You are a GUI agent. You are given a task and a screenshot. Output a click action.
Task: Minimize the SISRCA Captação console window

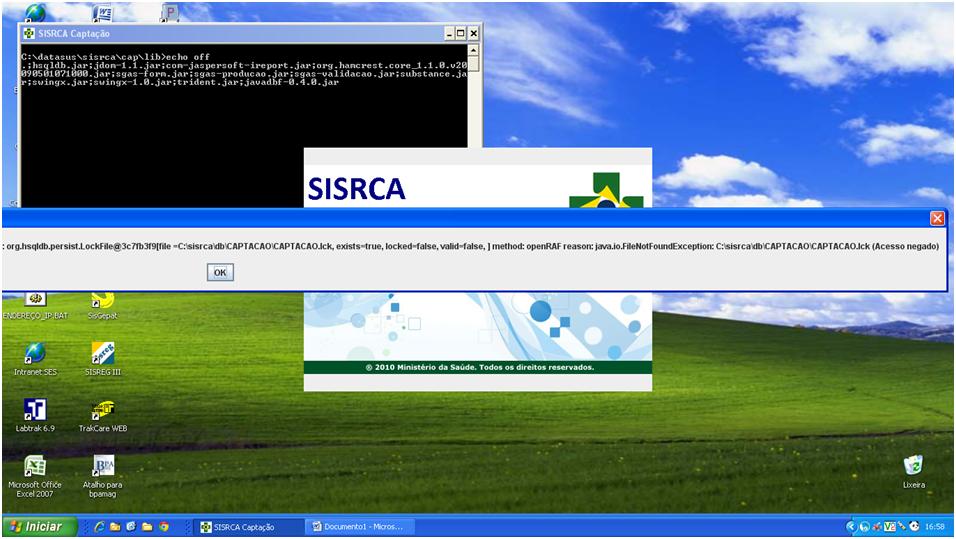[449, 34]
